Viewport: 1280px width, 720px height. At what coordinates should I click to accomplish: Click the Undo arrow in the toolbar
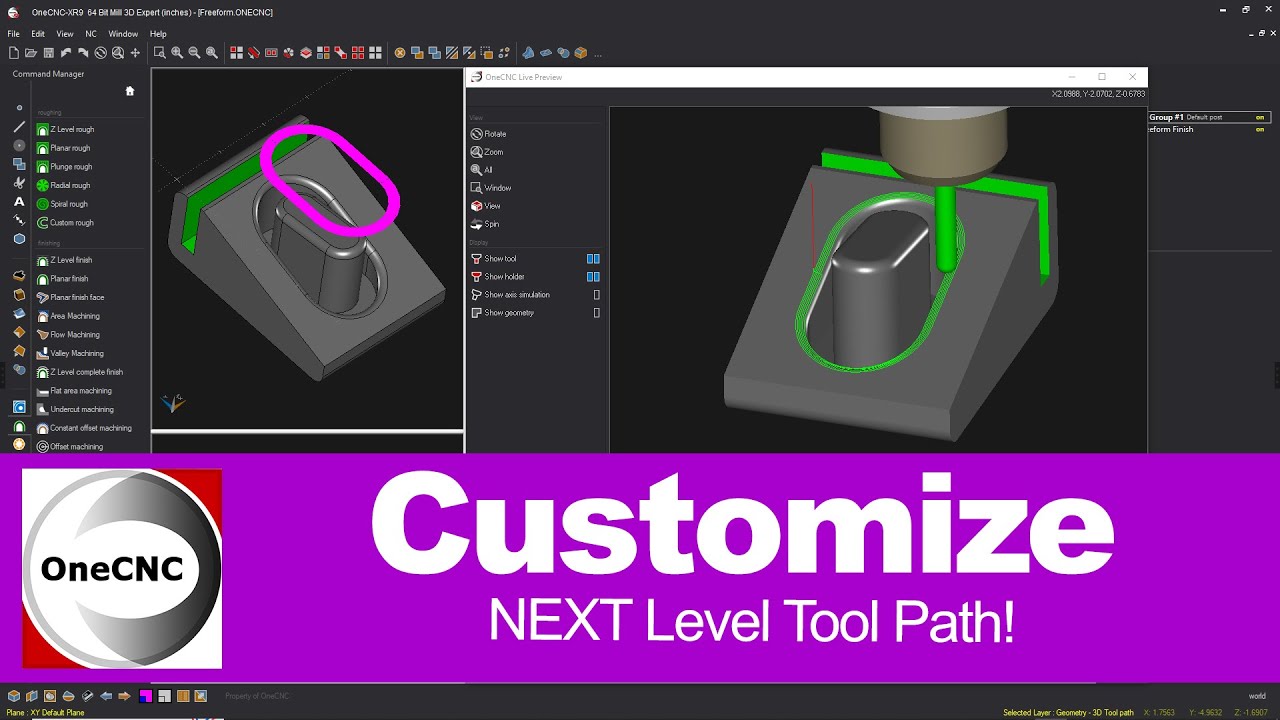[66, 53]
